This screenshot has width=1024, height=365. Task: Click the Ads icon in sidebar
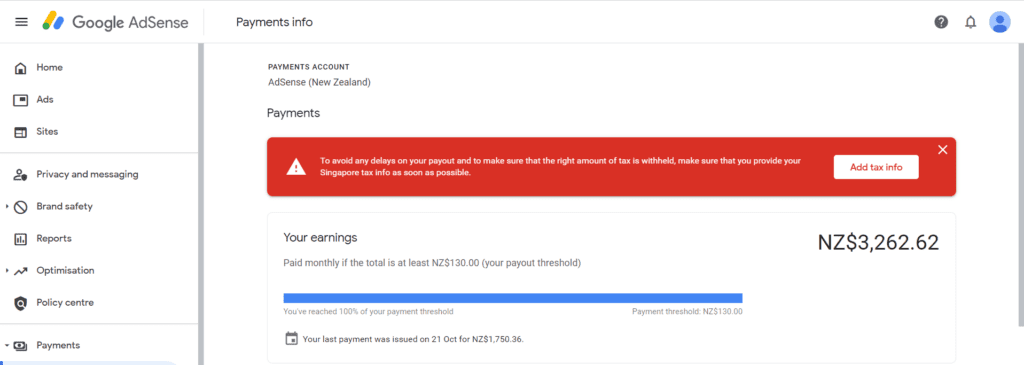[21, 100]
